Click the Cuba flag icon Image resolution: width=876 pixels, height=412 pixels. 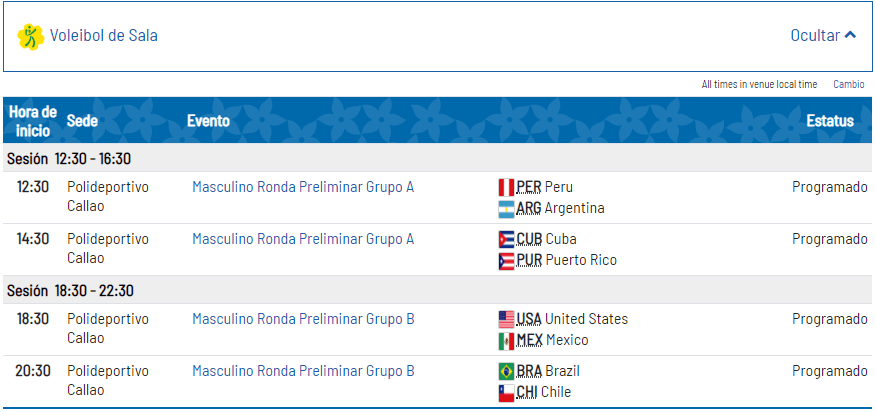(506, 240)
